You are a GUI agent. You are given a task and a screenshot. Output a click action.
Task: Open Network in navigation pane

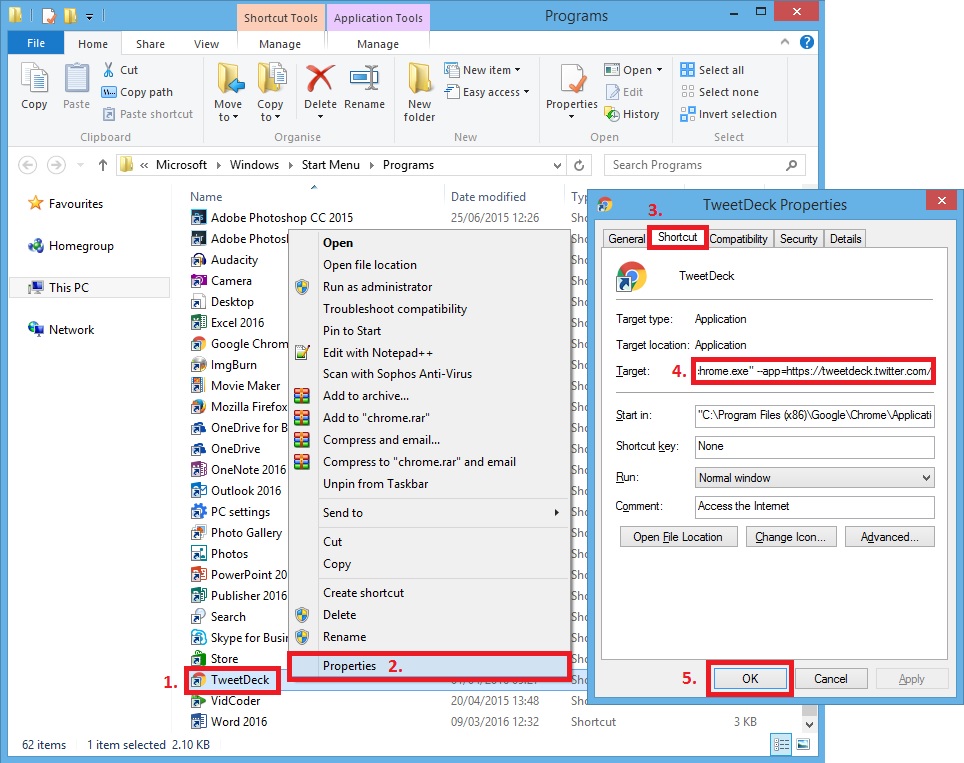(61, 330)
